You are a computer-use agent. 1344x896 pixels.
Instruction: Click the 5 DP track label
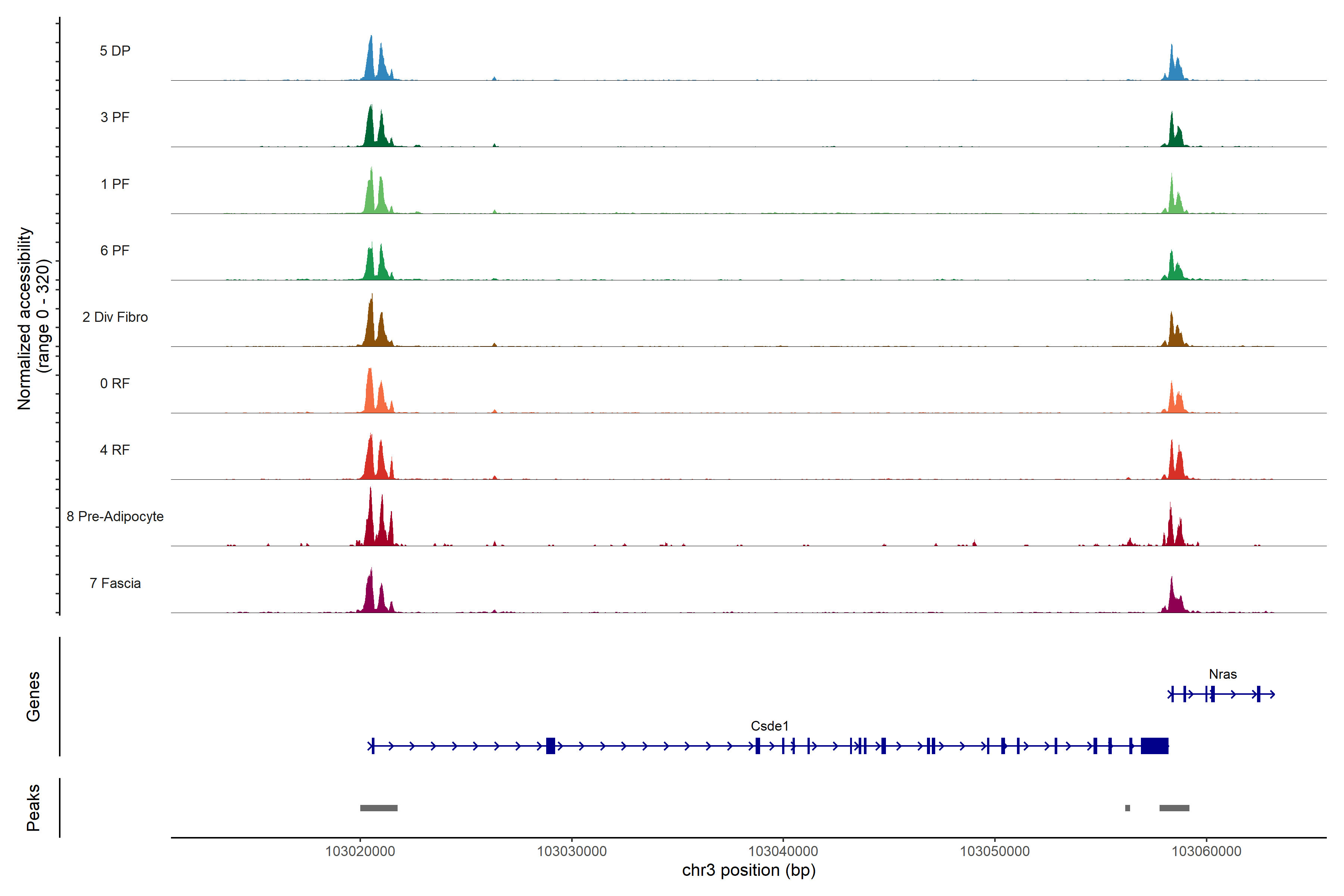[115, 51]
